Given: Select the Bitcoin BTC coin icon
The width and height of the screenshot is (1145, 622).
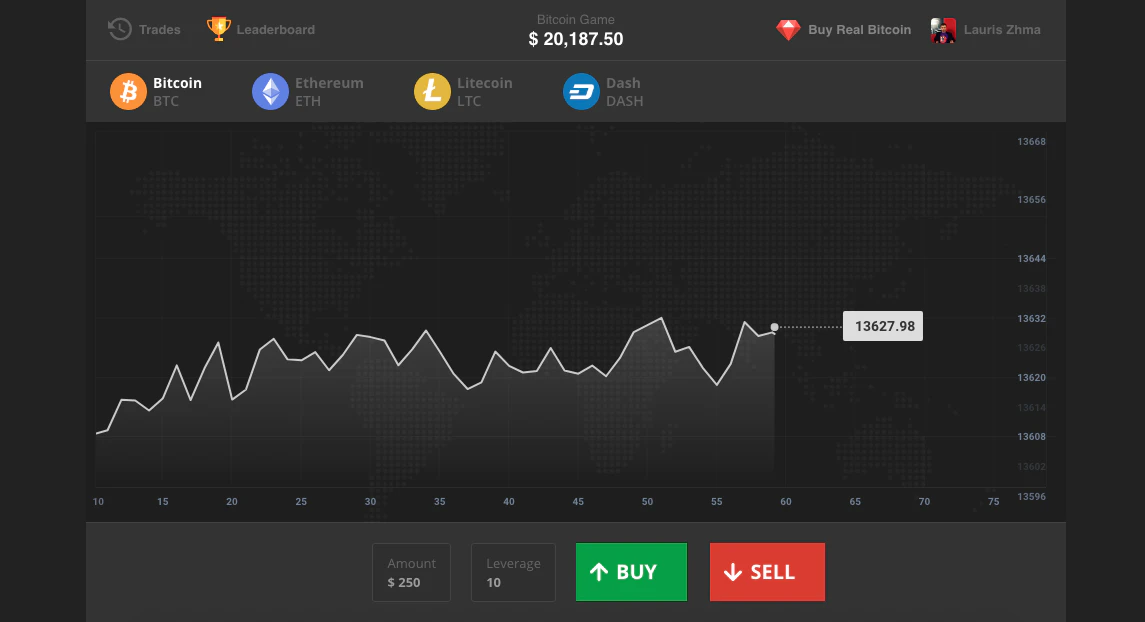Looking at the screenshot, I should tap(128, 91).
